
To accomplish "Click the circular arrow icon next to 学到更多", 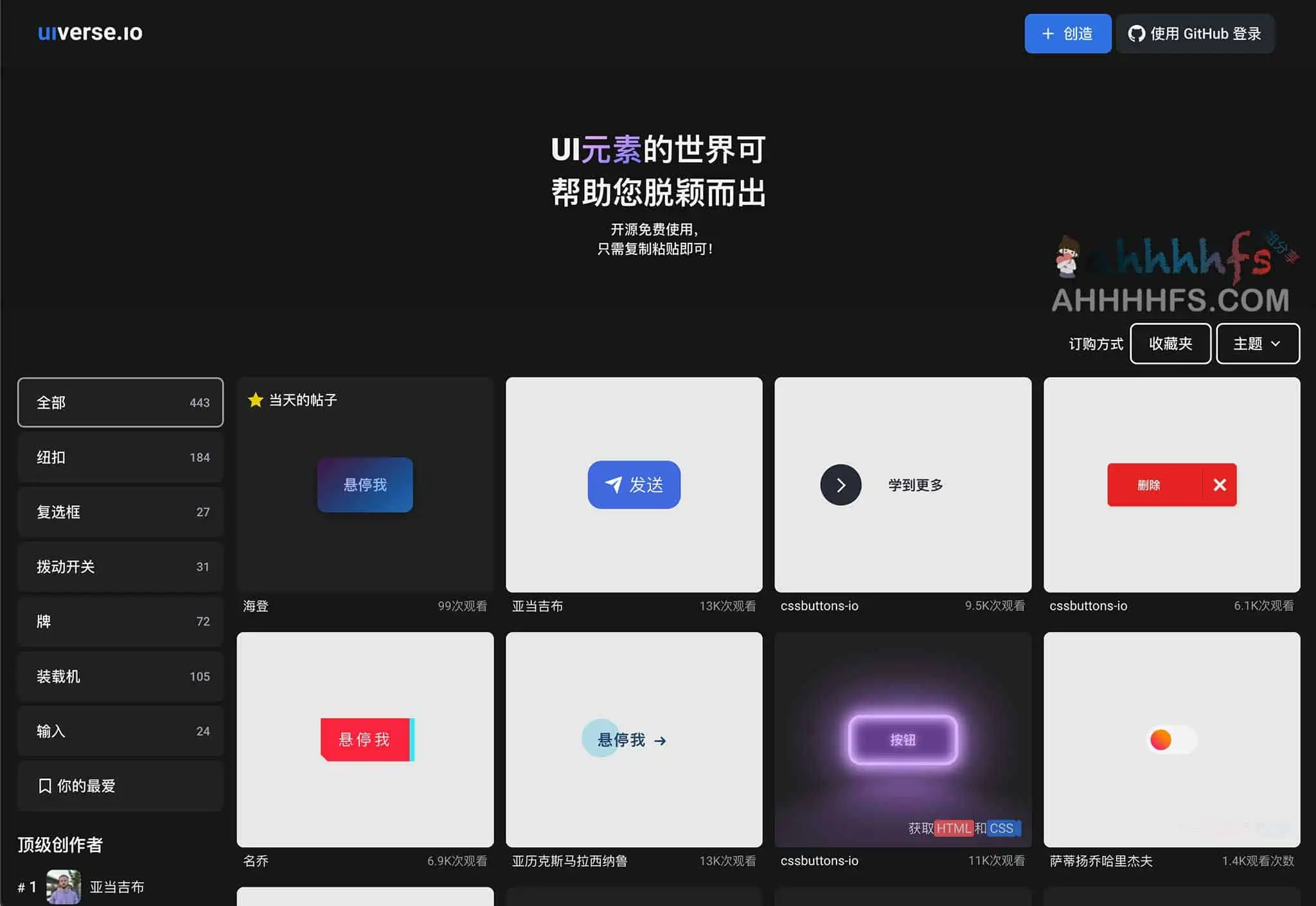I will [840, 484].
